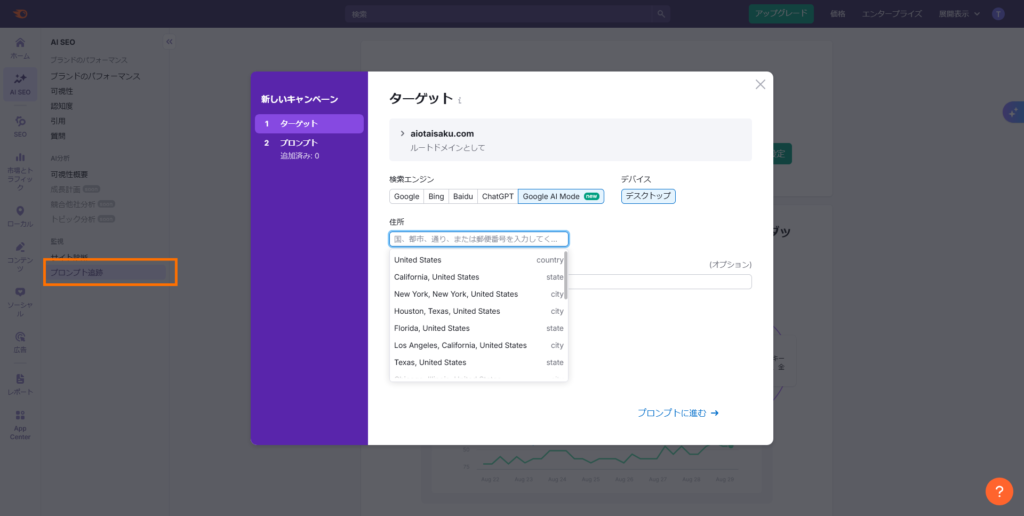This screenshot has width=1024, height=516.
Task: Click the green アップグレード button
Action: point(781,14)
